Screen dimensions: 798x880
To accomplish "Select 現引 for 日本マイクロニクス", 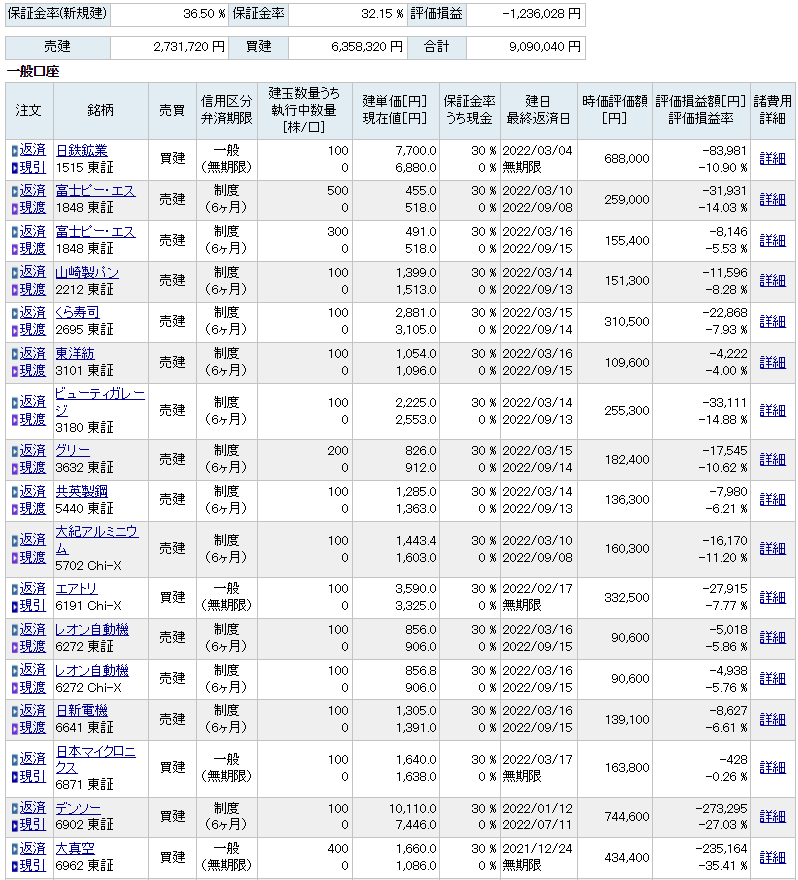I will [x=33, y=777].
